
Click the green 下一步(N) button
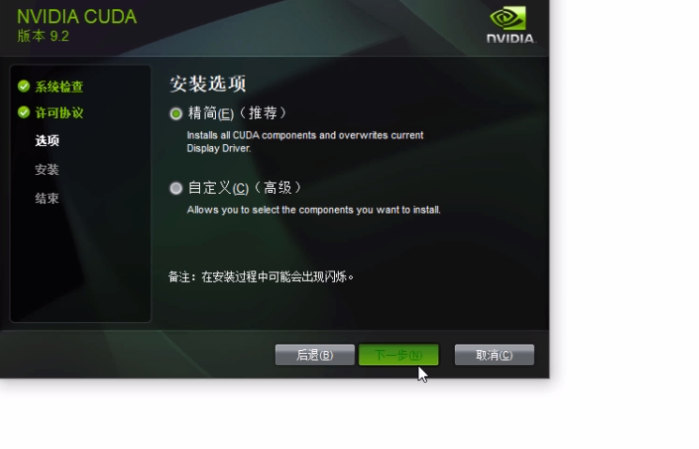[x=399, y=355]
